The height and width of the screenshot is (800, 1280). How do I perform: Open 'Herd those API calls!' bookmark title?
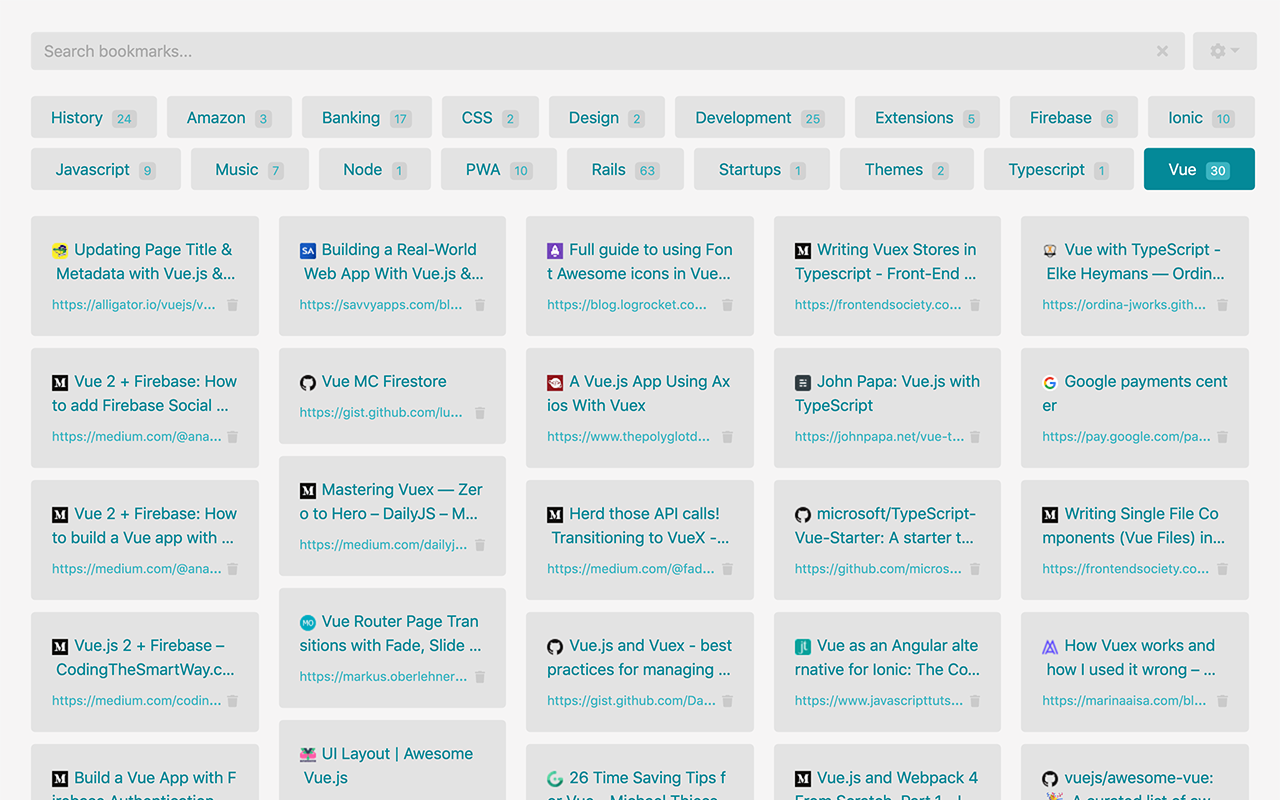tap(639, 526)
